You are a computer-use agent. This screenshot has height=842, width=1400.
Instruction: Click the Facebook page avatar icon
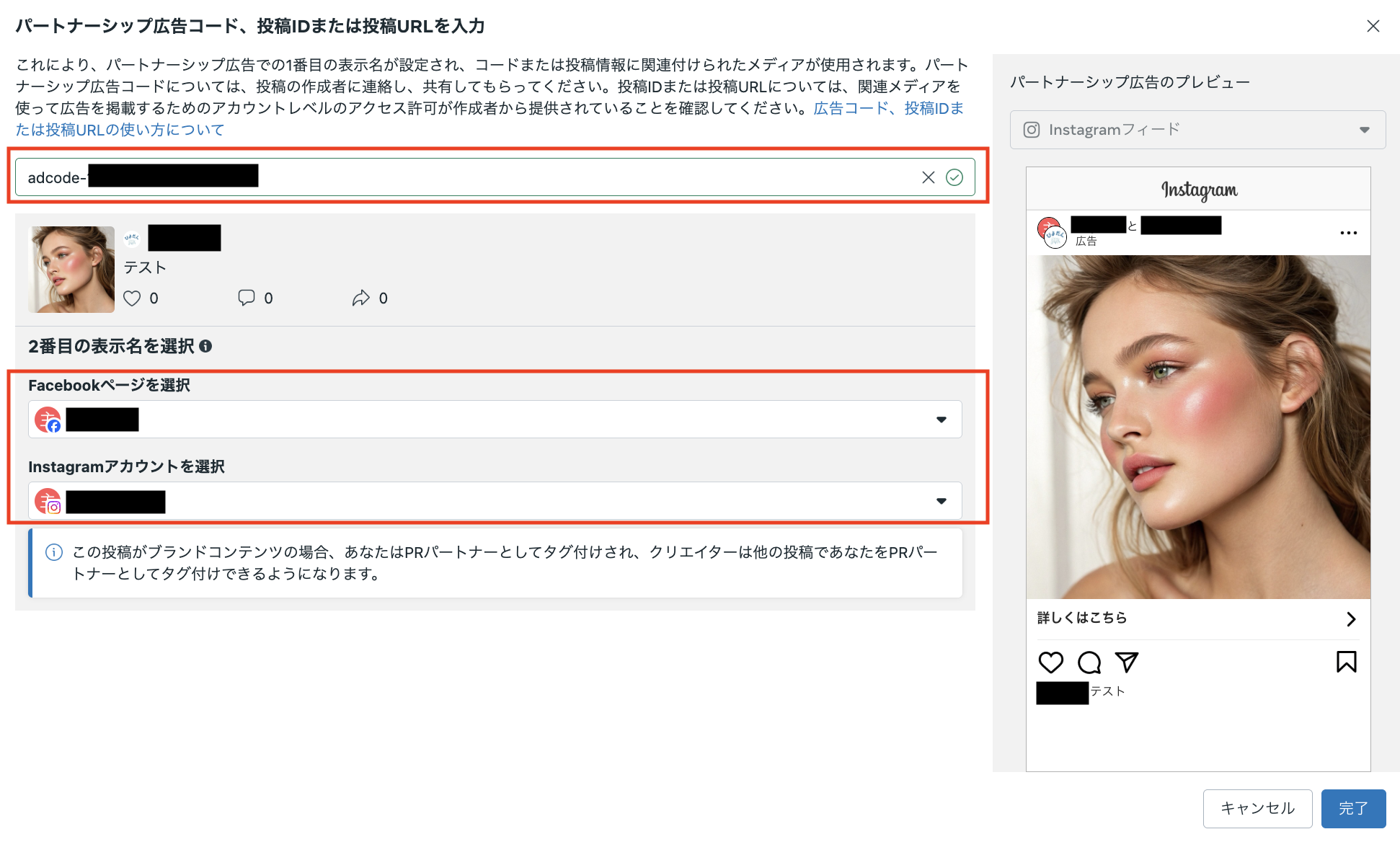point(48,420)
